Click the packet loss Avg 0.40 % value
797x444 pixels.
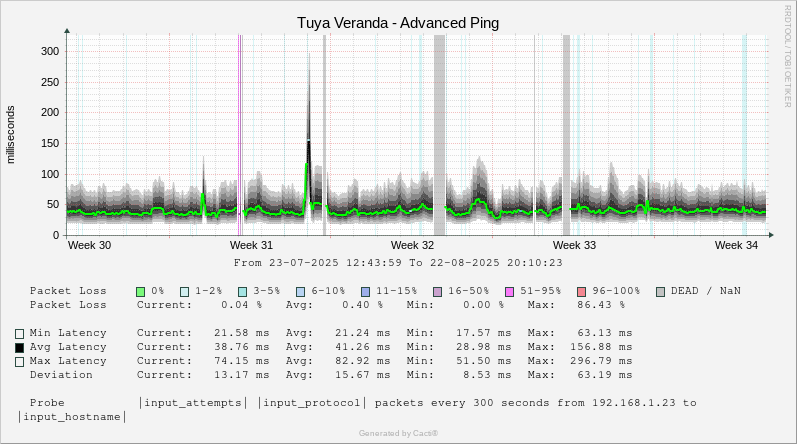click(x=362, y=305)
